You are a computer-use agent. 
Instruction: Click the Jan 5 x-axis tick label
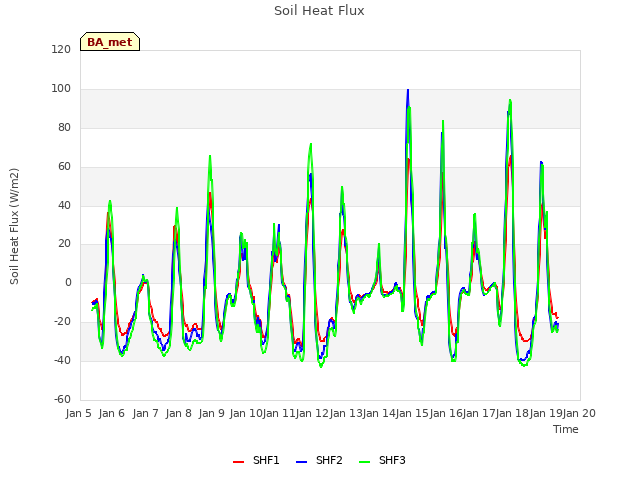(x=79, y=413)
